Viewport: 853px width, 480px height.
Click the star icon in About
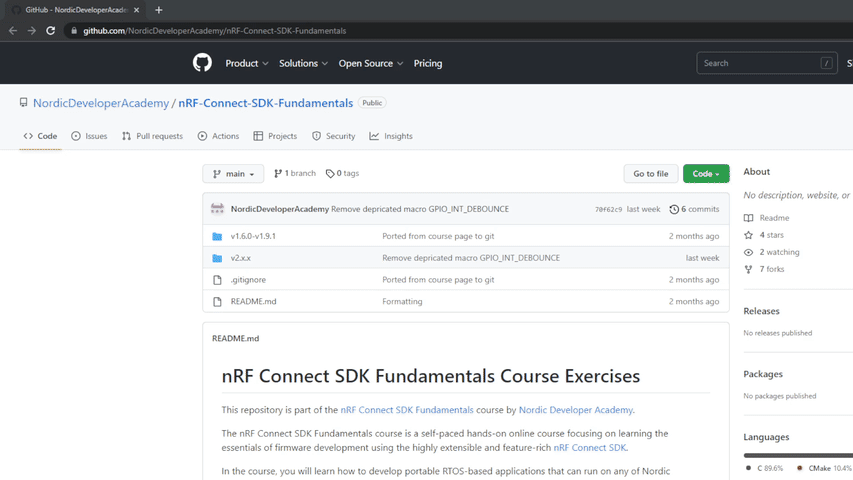coord(749,235)
